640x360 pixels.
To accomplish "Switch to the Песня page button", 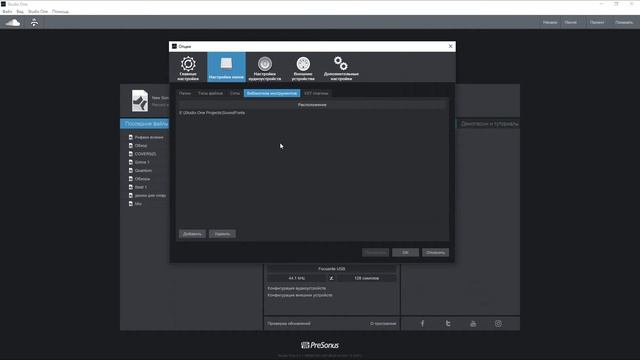I will pos(571,22).
